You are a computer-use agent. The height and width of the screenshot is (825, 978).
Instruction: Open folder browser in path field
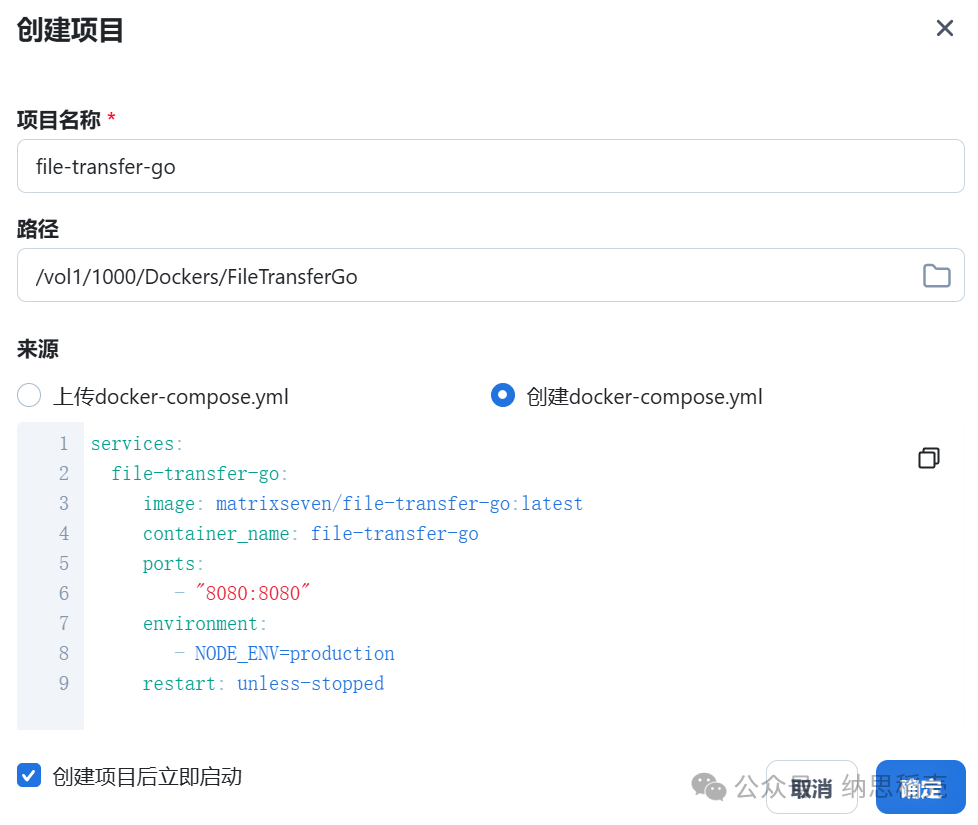[936, 276]
